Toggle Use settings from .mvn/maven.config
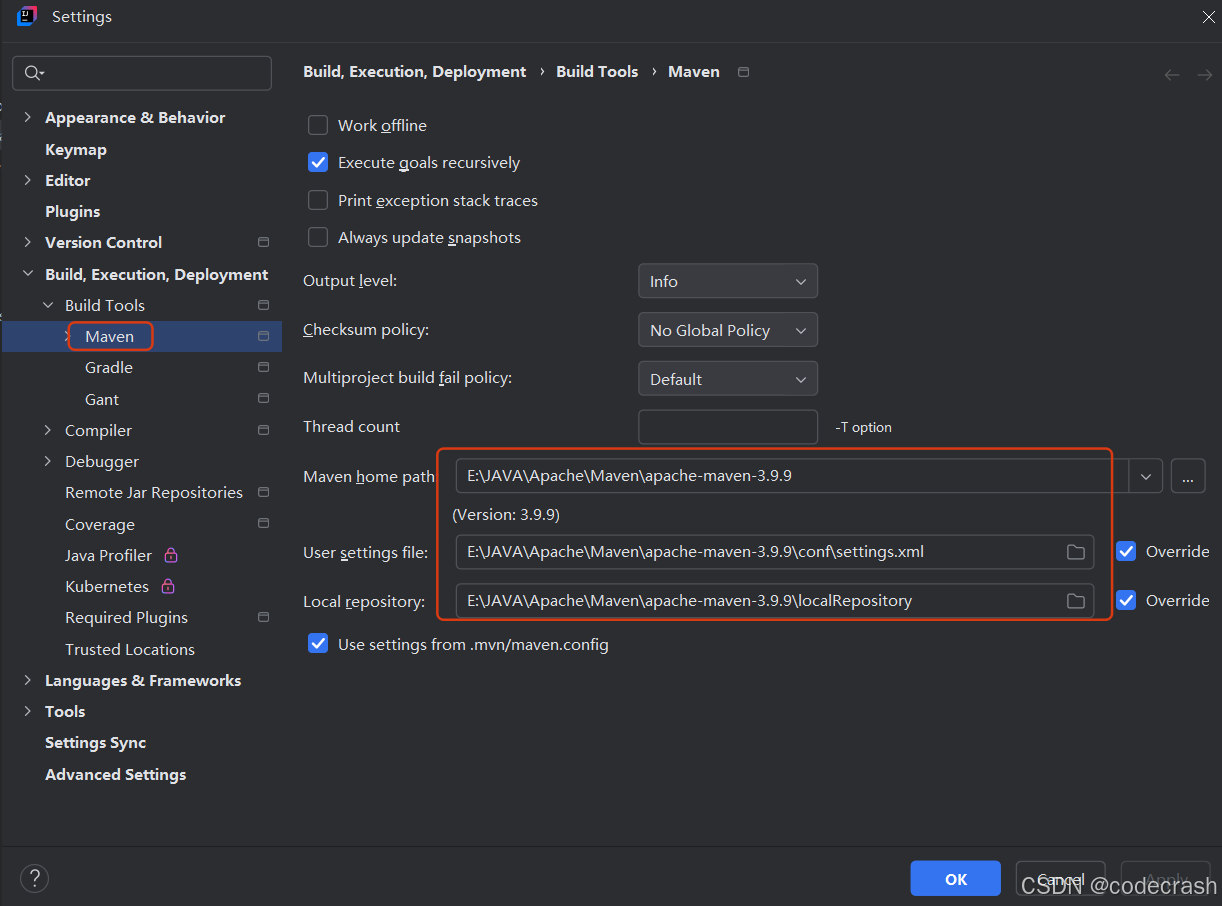 point(318,644)
